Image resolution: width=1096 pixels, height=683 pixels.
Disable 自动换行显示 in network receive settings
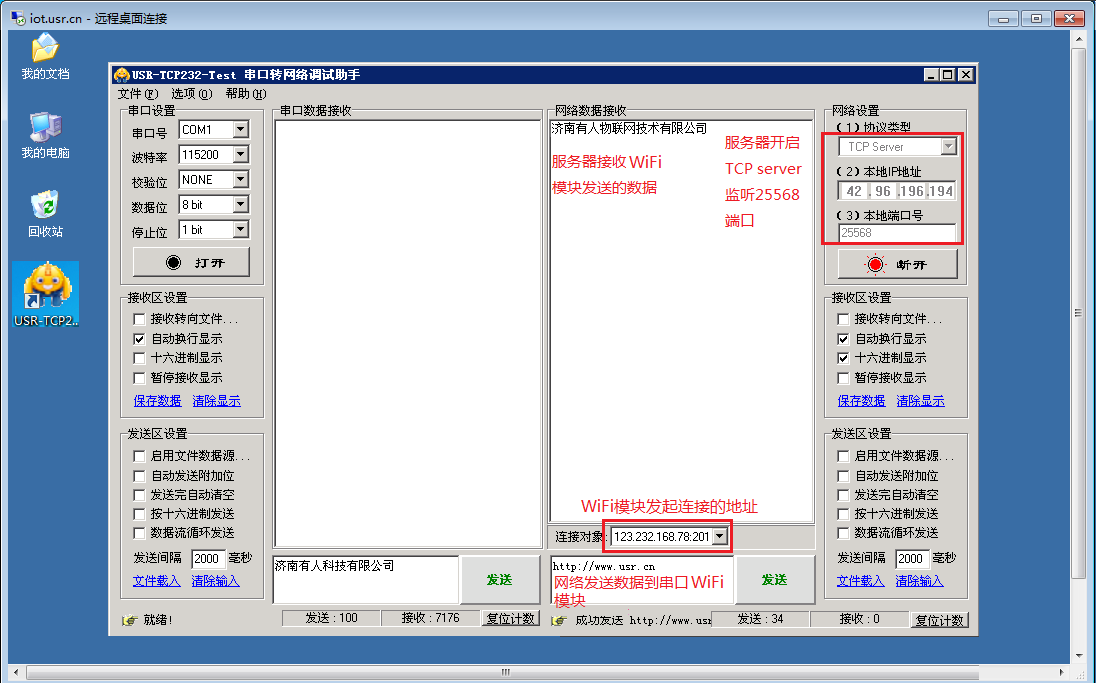(843, 337)
